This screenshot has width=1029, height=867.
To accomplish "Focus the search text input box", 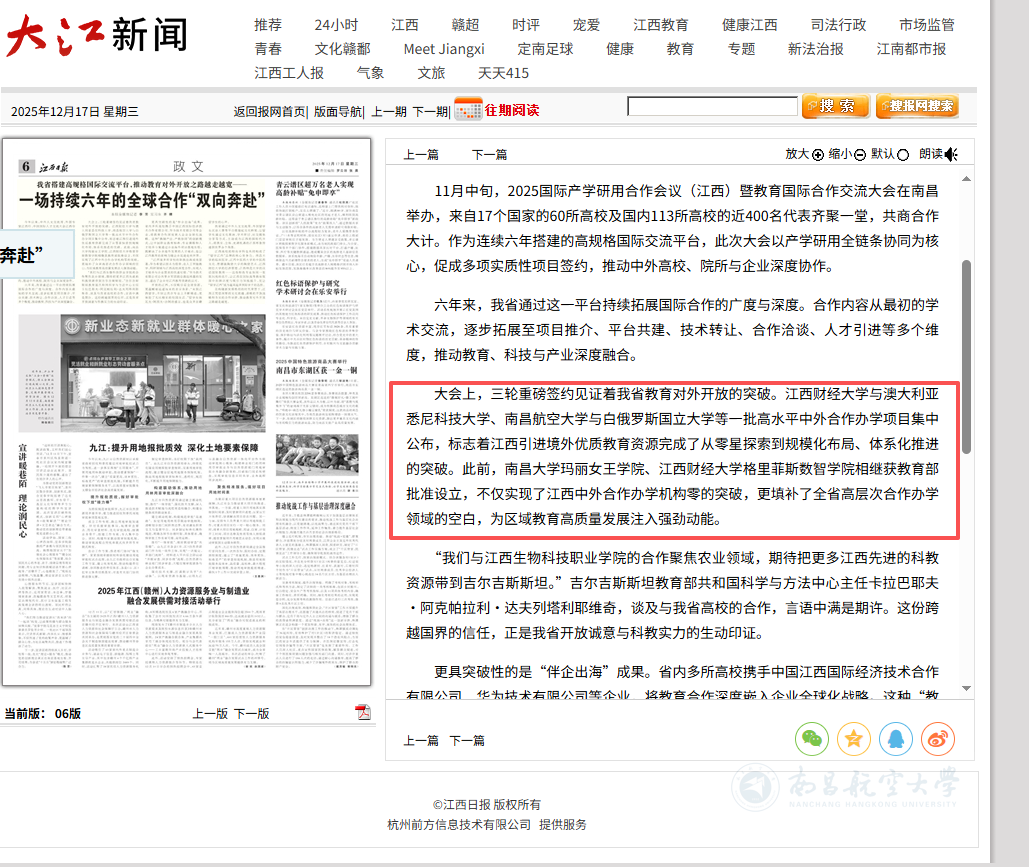I will [712, 106].
